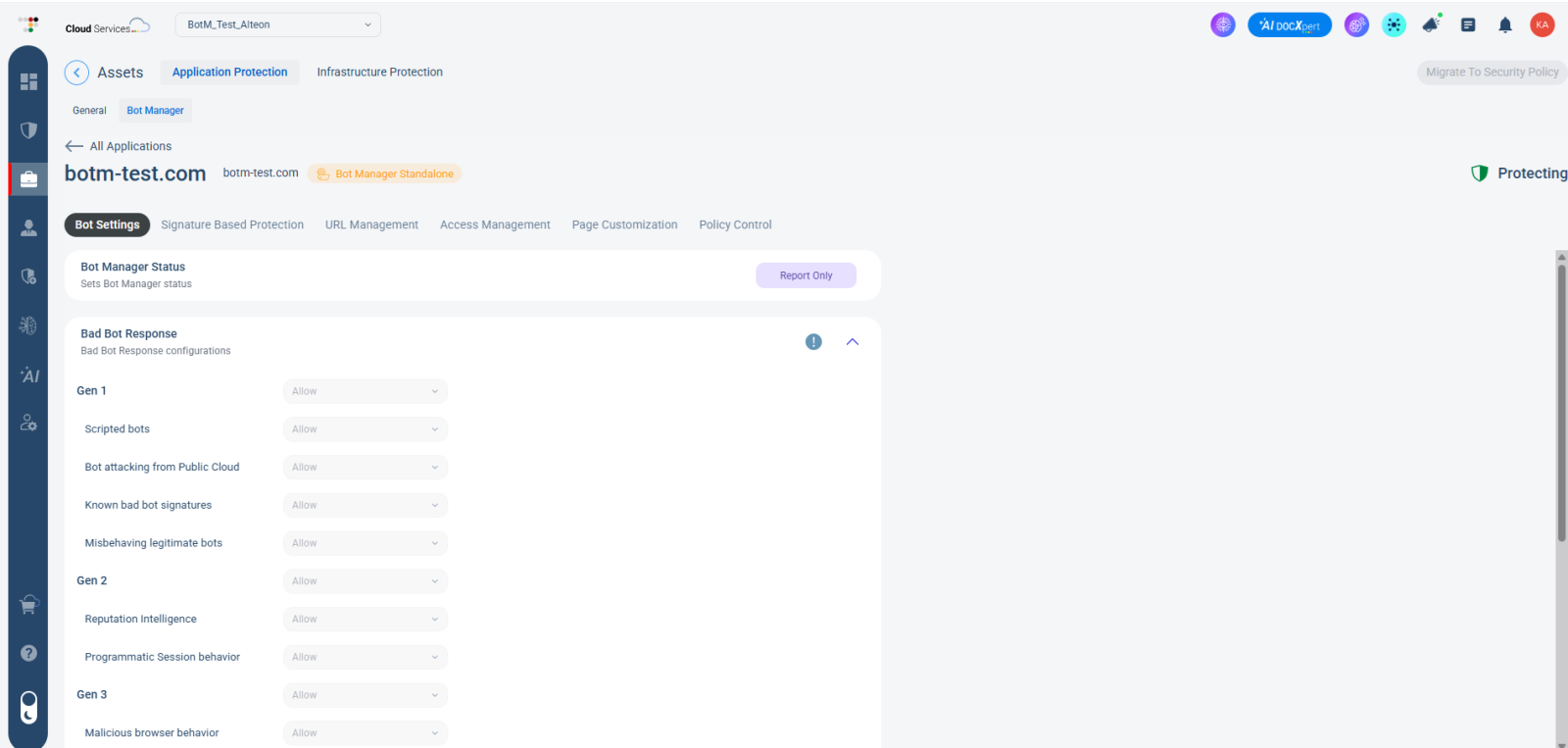
Task: Open Misbehaving legitimate bots dropdown
Action: [366, 543]
